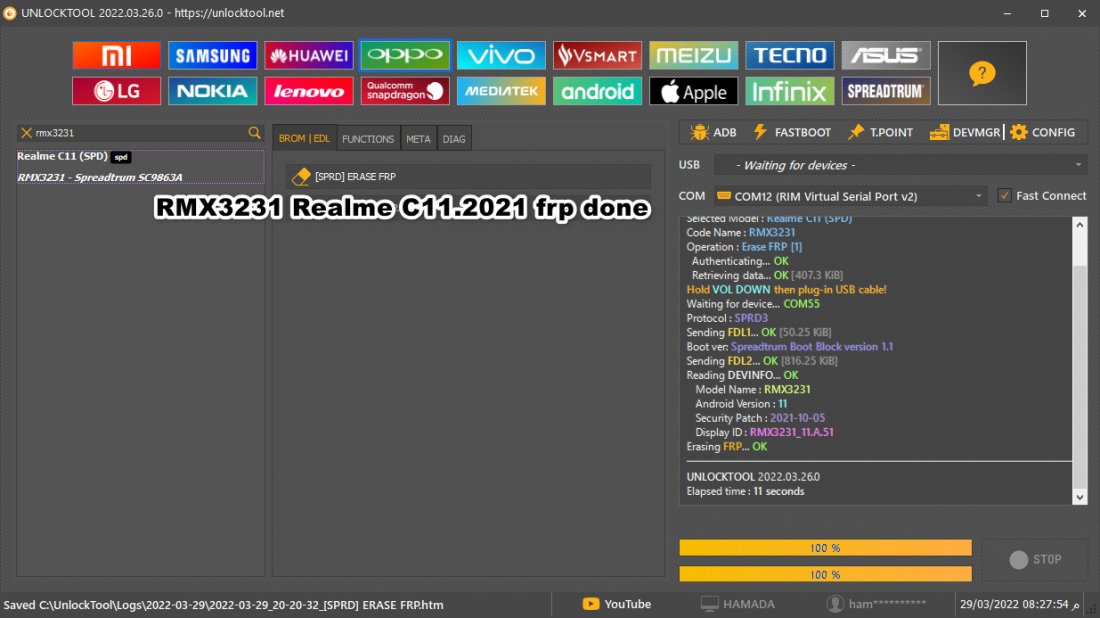Select the Nokia brand logo
This screenshot has height=618, width=1100.
[x=213, y=91]
